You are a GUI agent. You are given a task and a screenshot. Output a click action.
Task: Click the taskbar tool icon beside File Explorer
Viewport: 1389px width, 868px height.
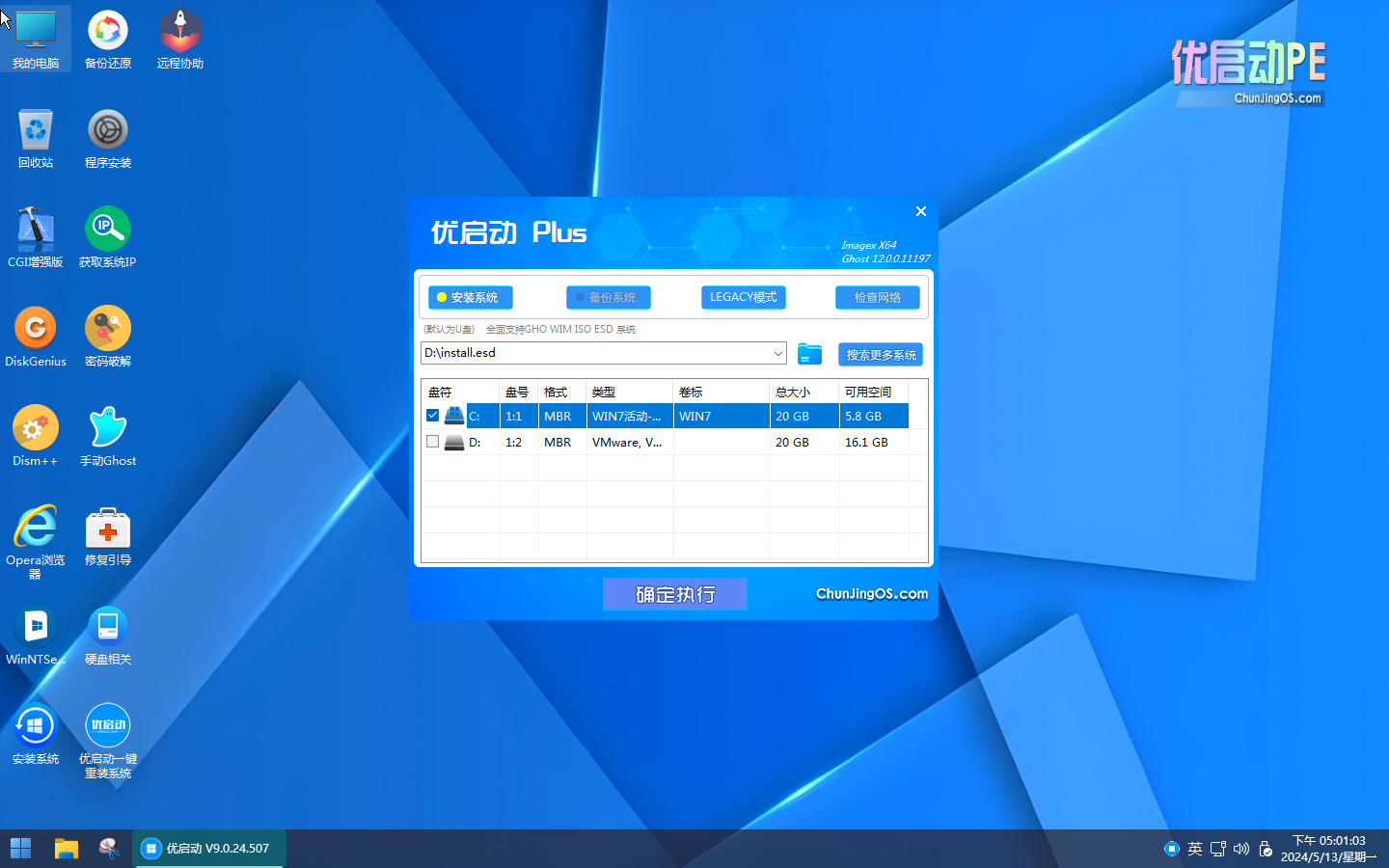[x=109, y=849]
